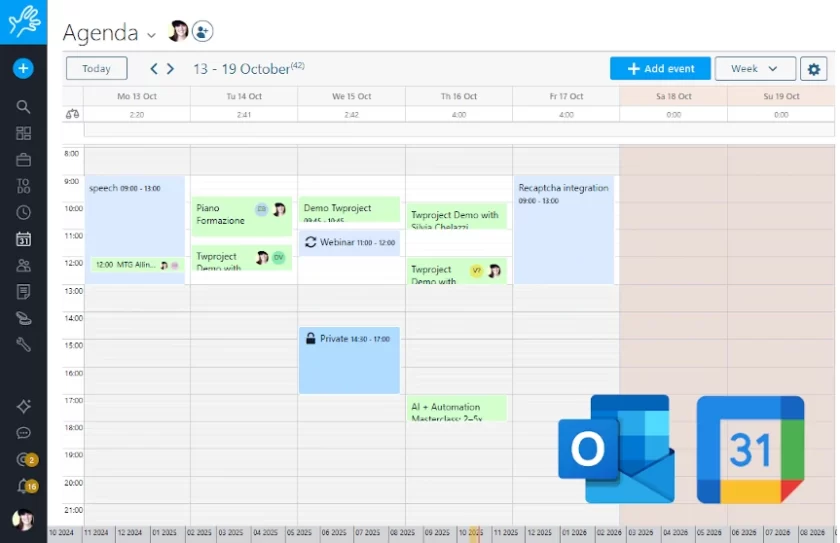Open the wrench tools icon in sidebar
The image size is (840, 543).
click(23, 345)
